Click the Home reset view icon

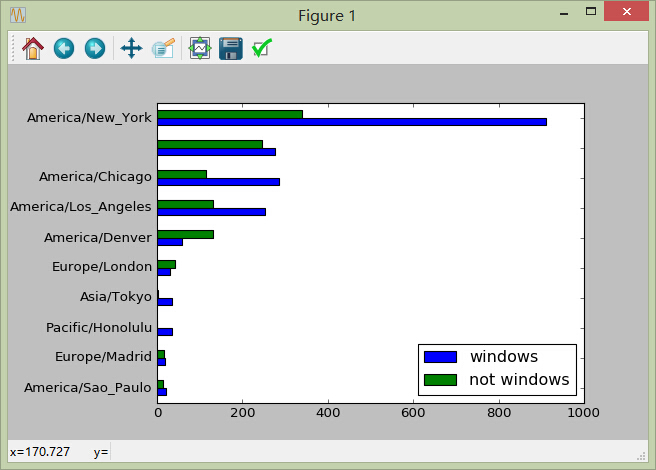(33, 49)
